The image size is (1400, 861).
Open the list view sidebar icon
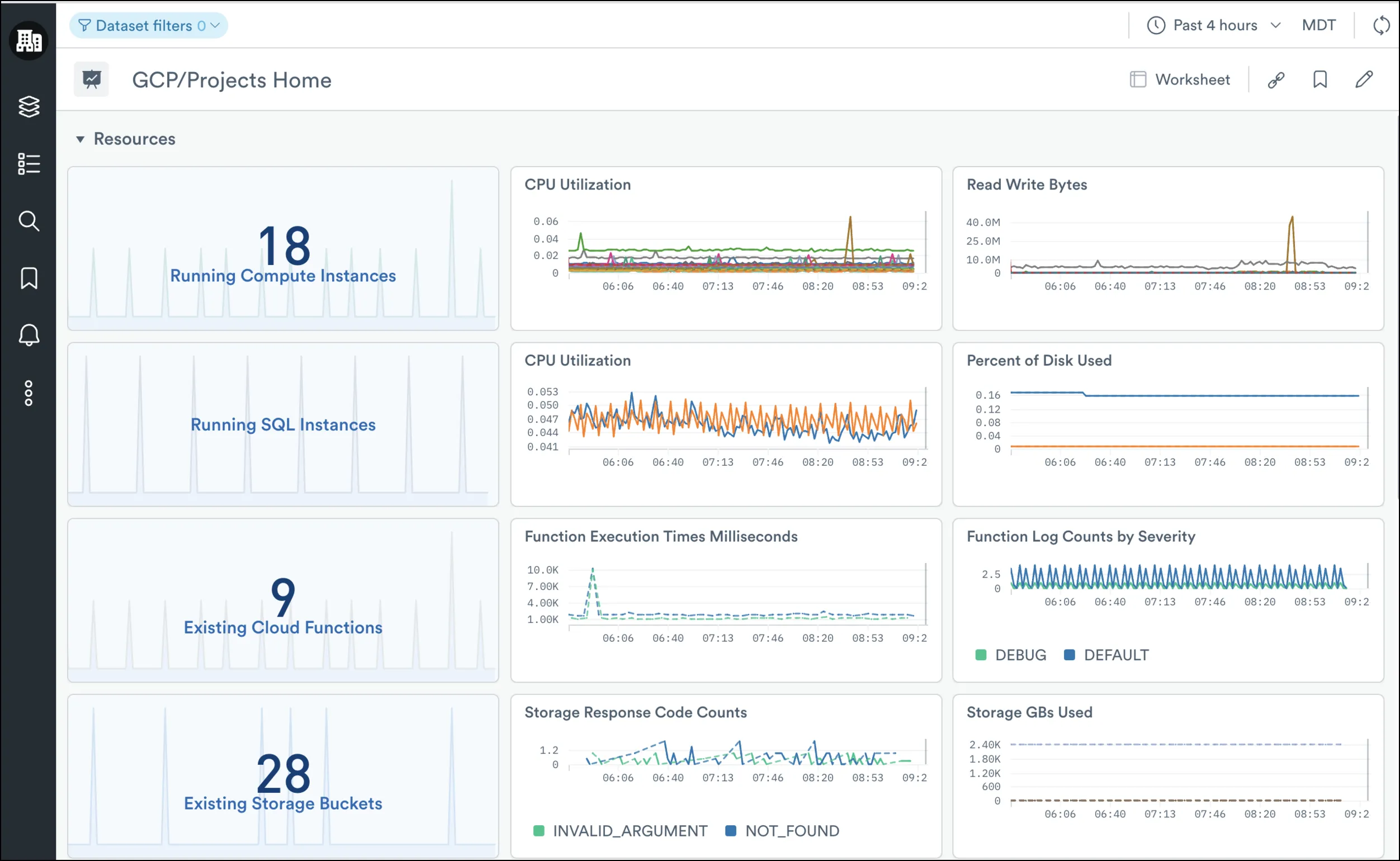[29, 163]
